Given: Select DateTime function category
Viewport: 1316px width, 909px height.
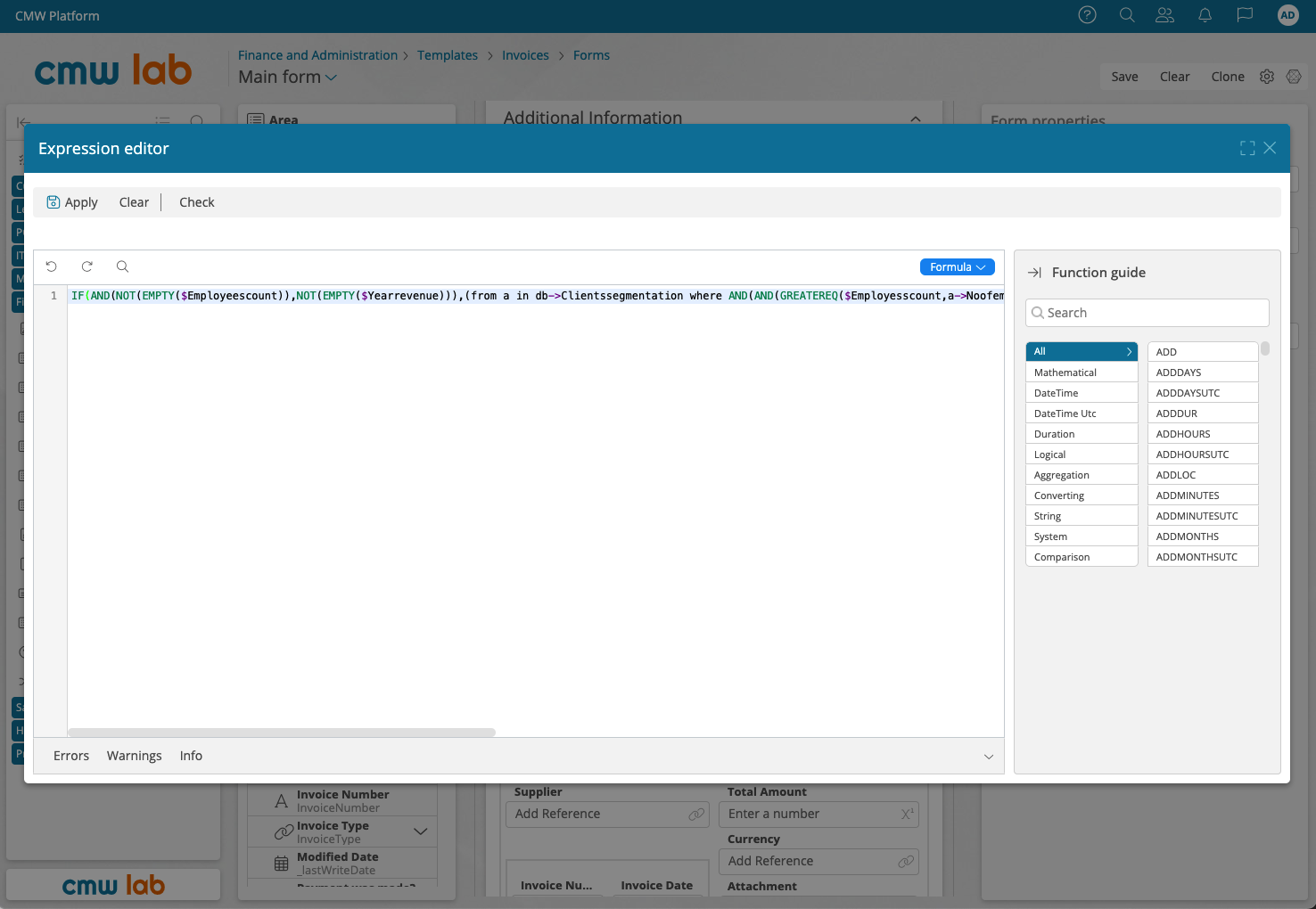Looking at the screenshot, I should pos(1082,393).
